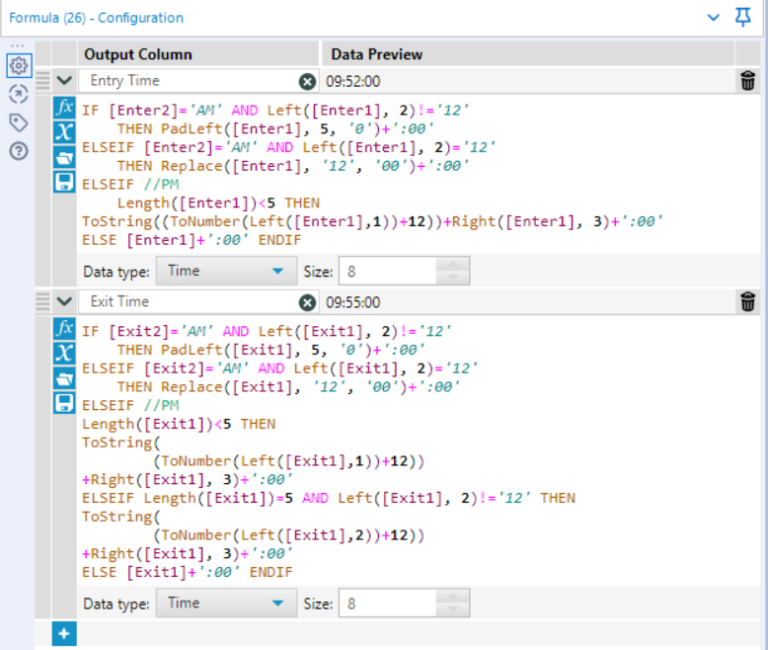Pin the Configuration window
This screenshot has height=650, width=768.
[x=743, y=18]
